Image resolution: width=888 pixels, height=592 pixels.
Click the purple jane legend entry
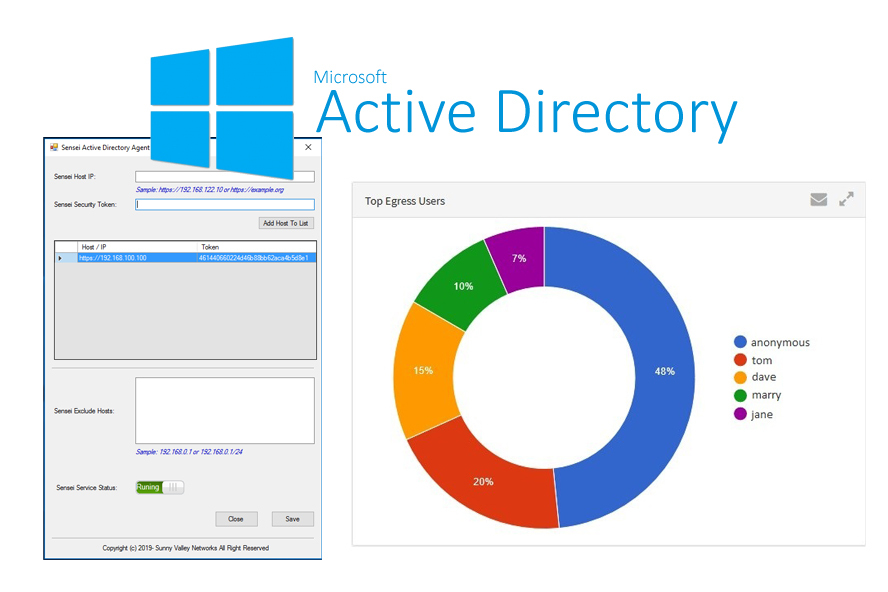pyautogui.click(x=761, y=414)
